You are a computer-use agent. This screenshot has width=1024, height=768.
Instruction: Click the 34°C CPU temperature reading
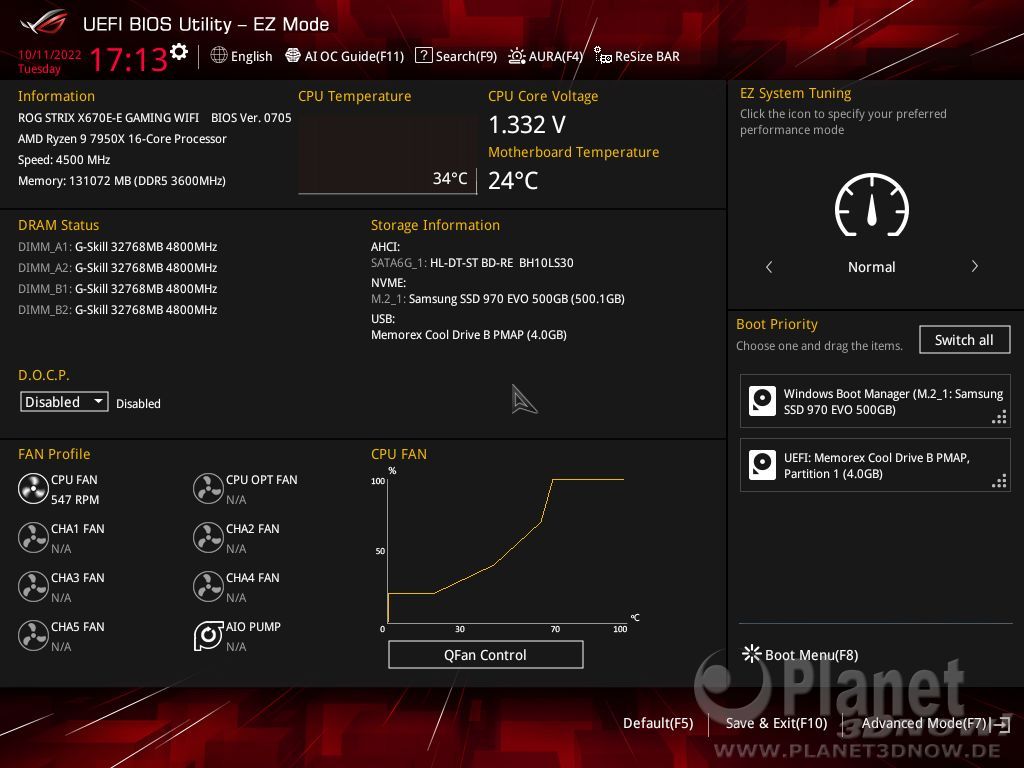450,178
